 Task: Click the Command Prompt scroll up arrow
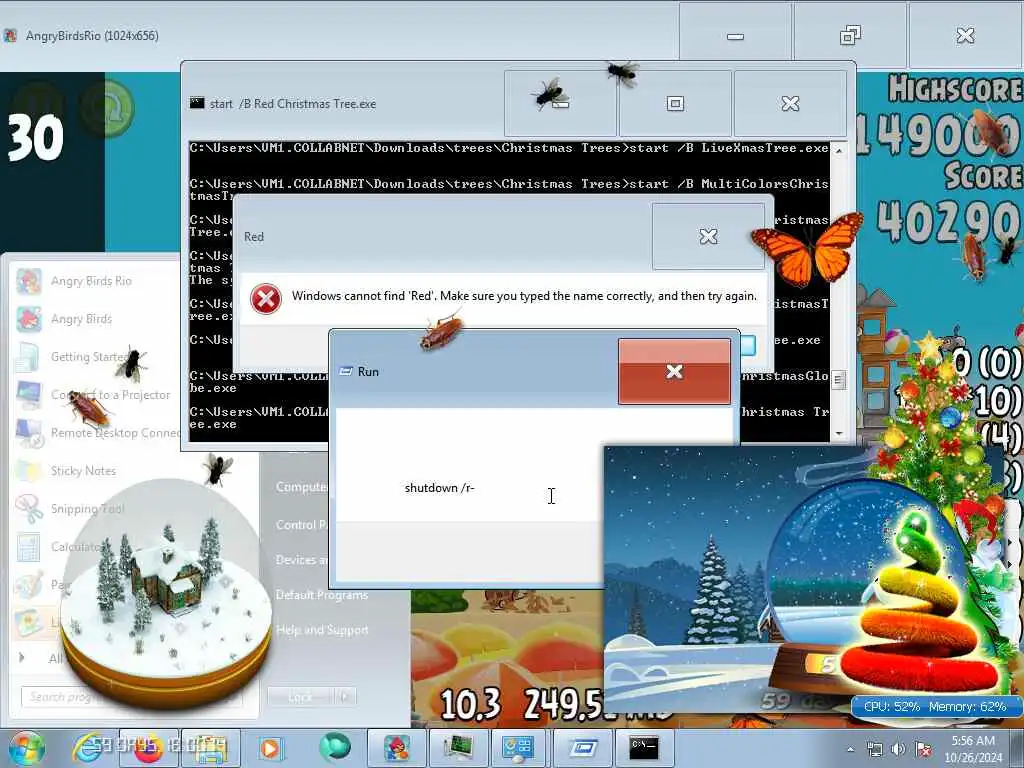click(x=839, y=151)
